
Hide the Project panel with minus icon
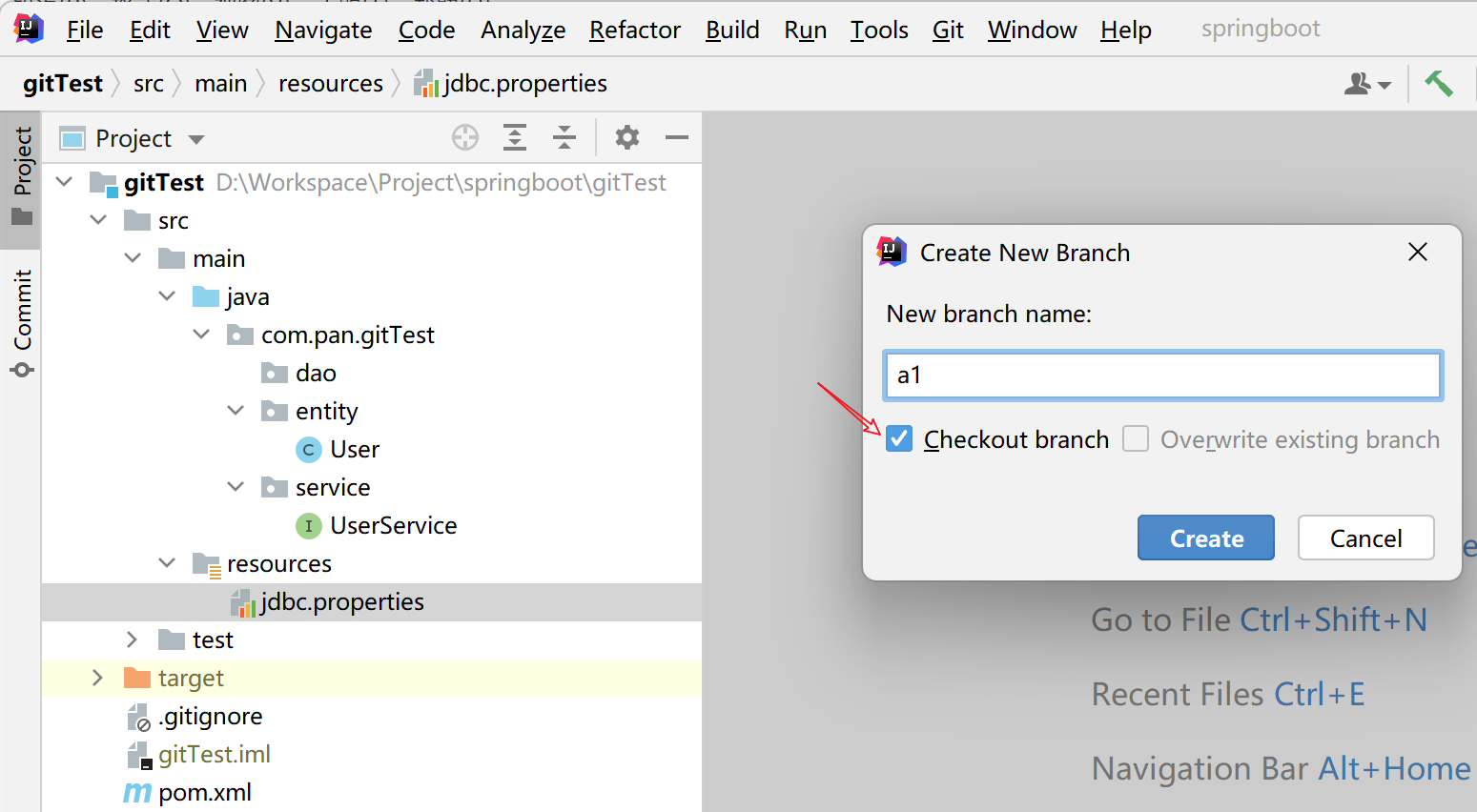[677, 138]
